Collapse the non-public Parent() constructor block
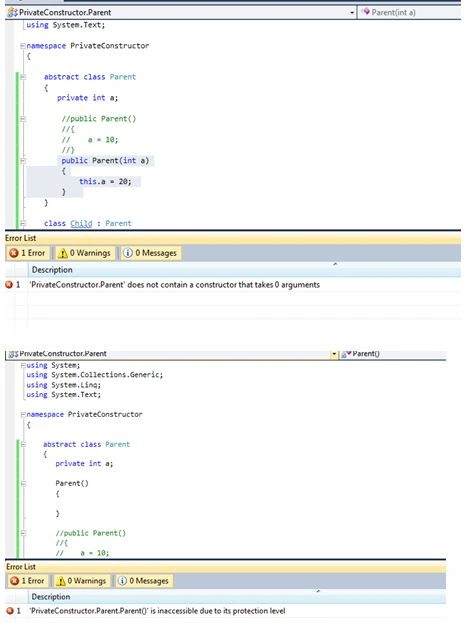The height and width of the screenshot is (623, 464). (x=23, y=484)
